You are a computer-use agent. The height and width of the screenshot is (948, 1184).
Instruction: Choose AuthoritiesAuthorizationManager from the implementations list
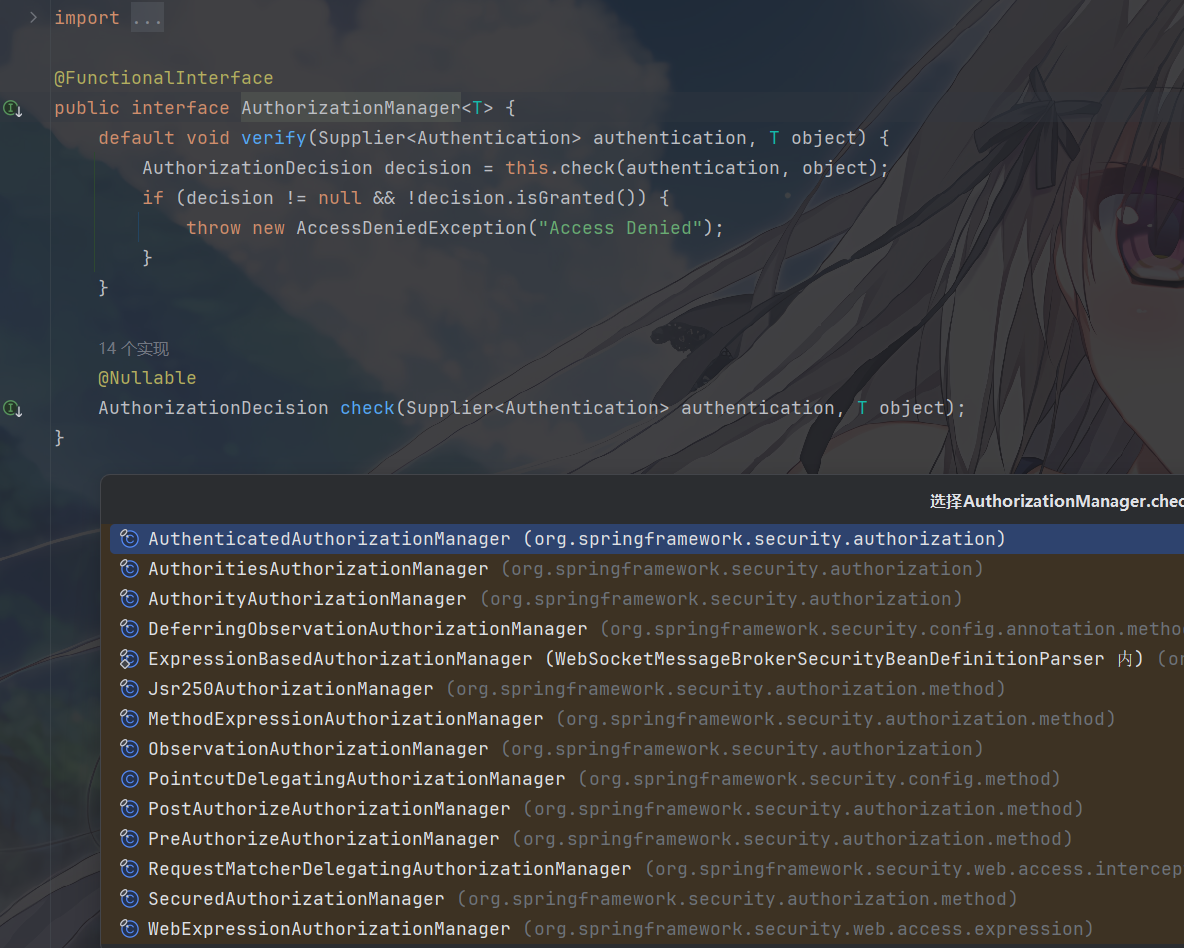click(x=318, y=569)
